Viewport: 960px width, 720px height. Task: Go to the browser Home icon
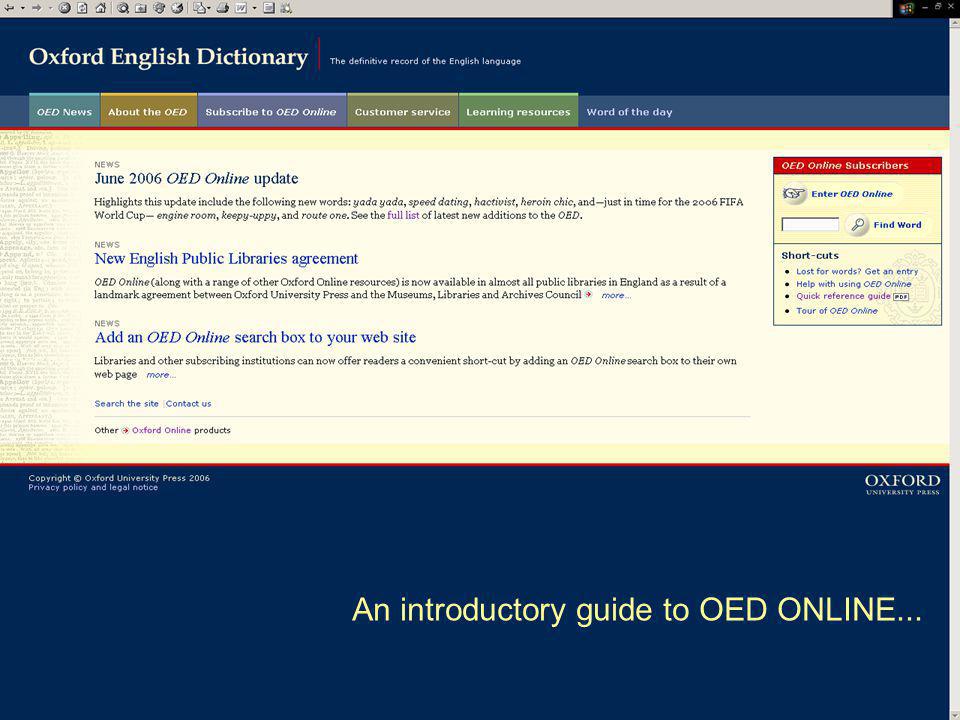click(100, 8)
